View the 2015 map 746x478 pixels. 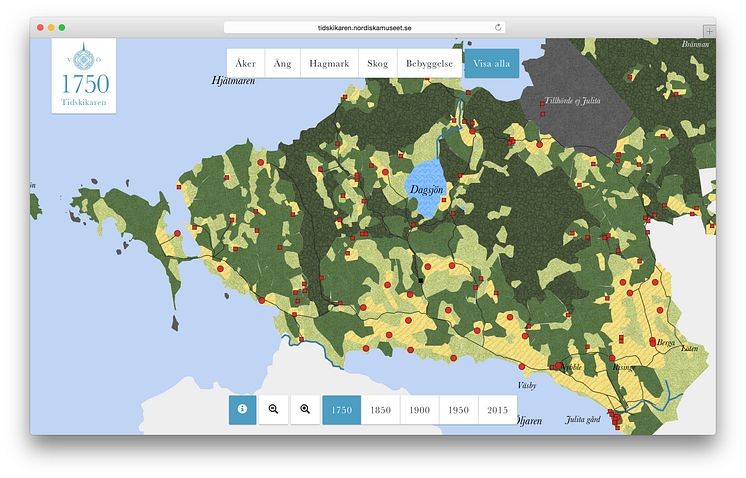coord(497,410)
